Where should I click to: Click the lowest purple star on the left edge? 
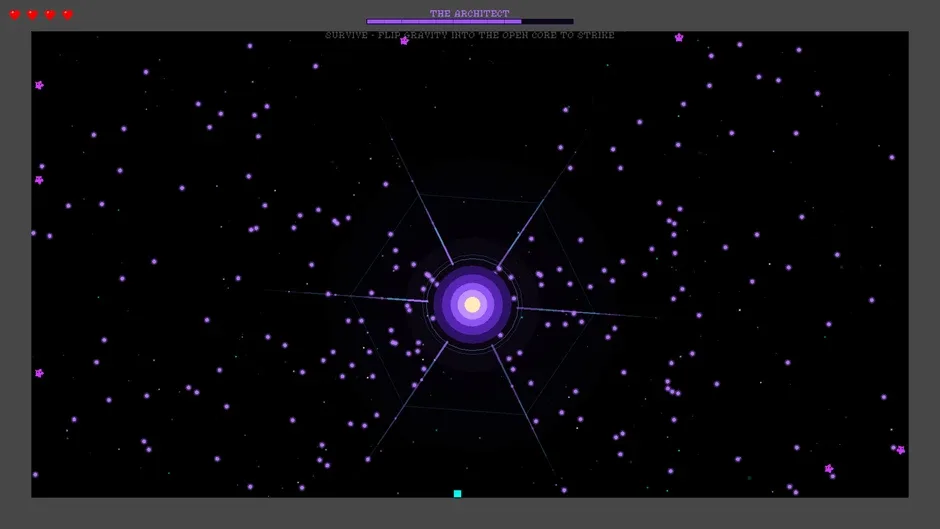pyautogui.click(x=39, y=373)
